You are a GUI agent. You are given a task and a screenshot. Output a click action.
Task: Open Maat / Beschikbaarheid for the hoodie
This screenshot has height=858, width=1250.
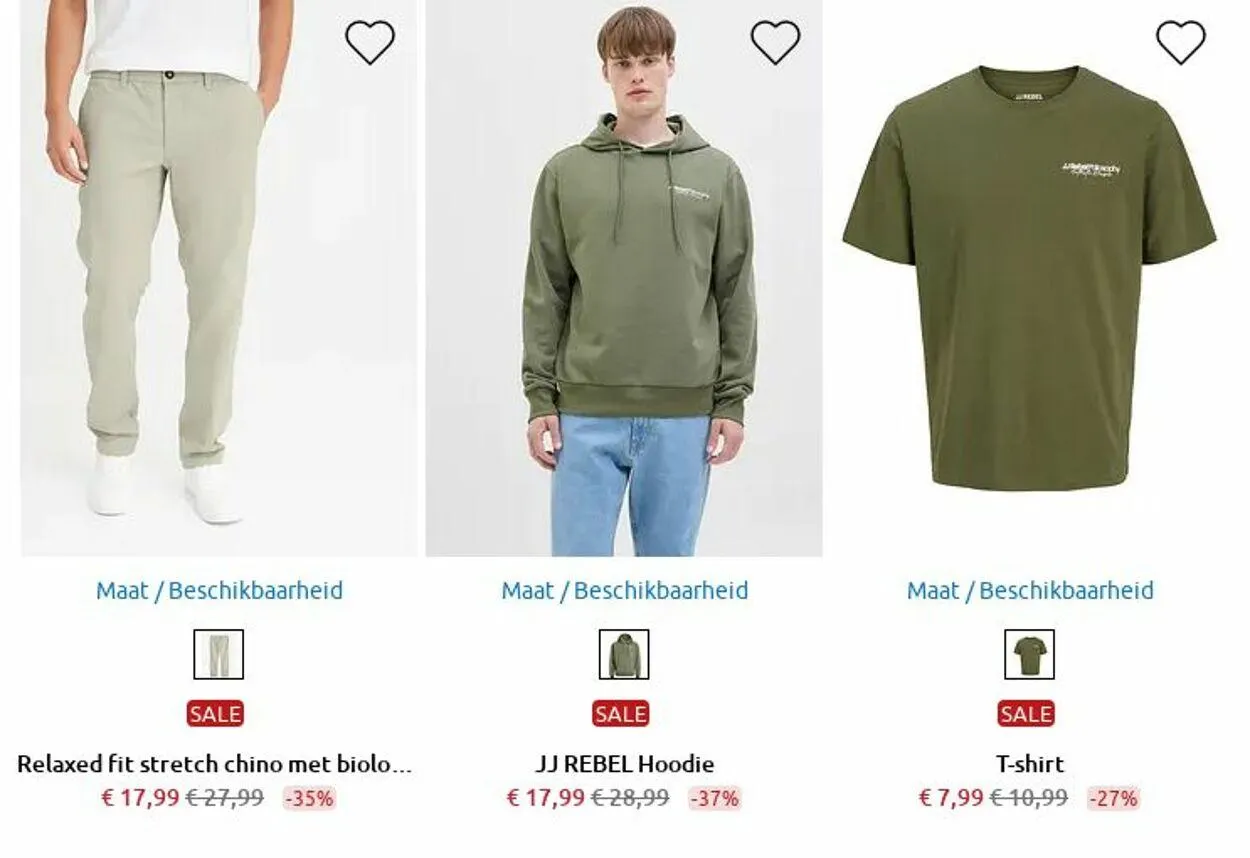point(625,591)
